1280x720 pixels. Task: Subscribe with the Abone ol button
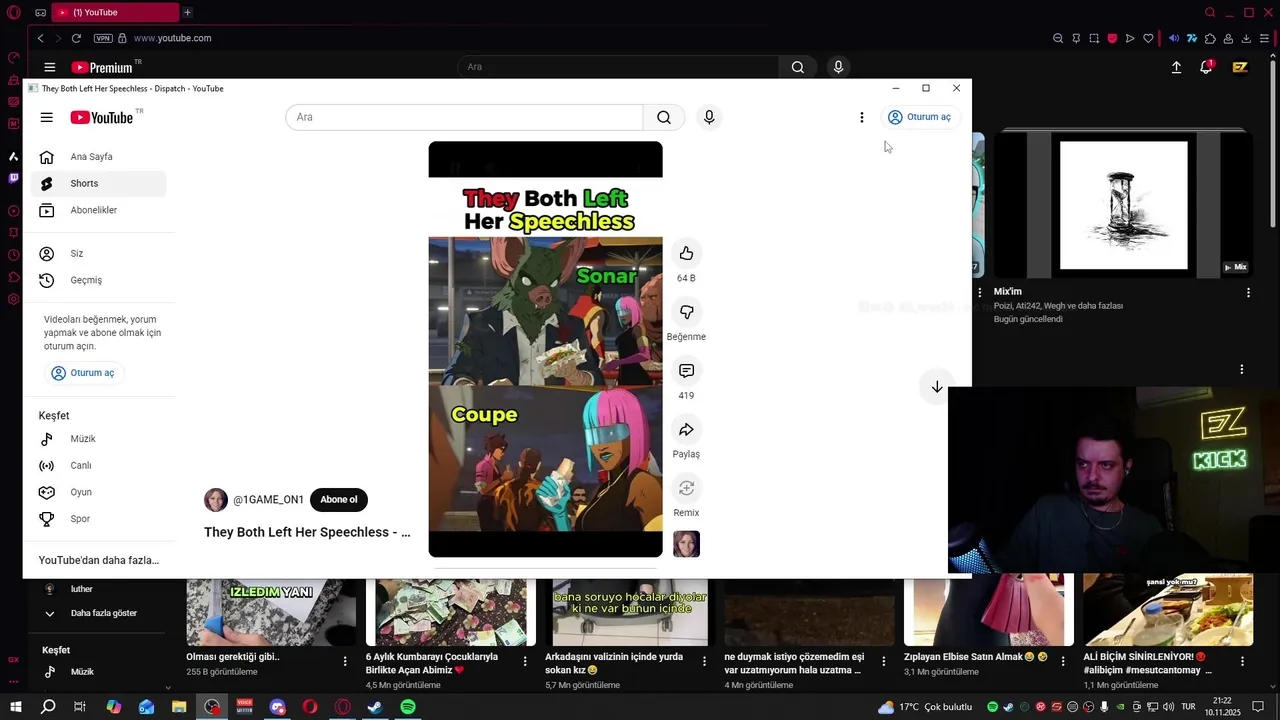(339, 500)
